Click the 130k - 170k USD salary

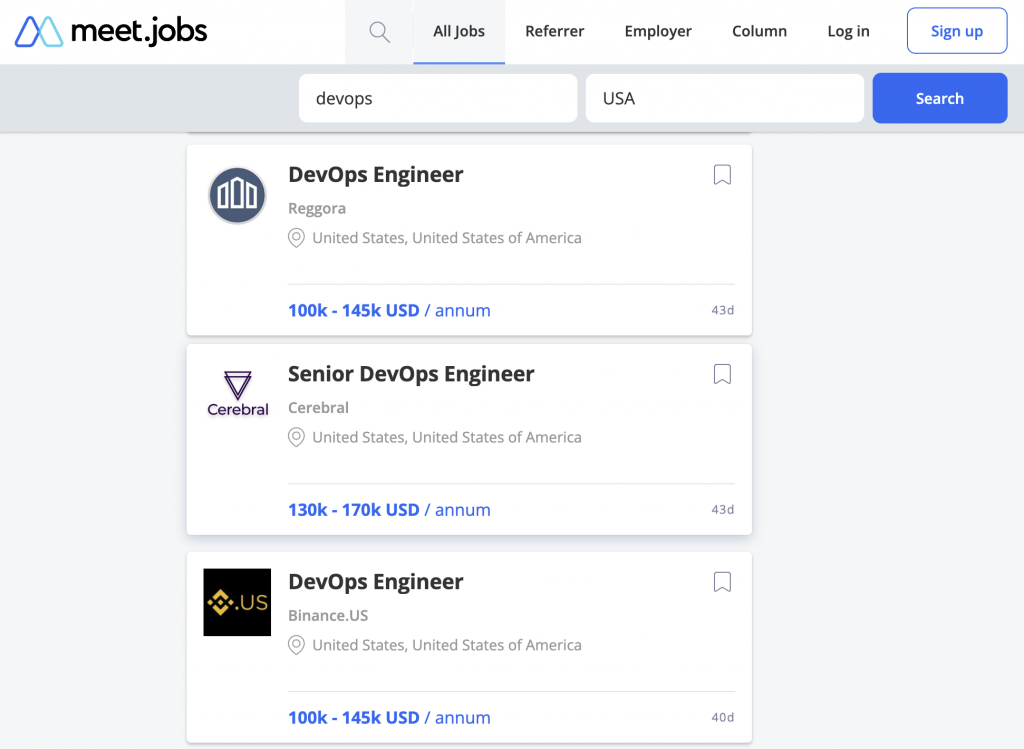tap(389, 510)
